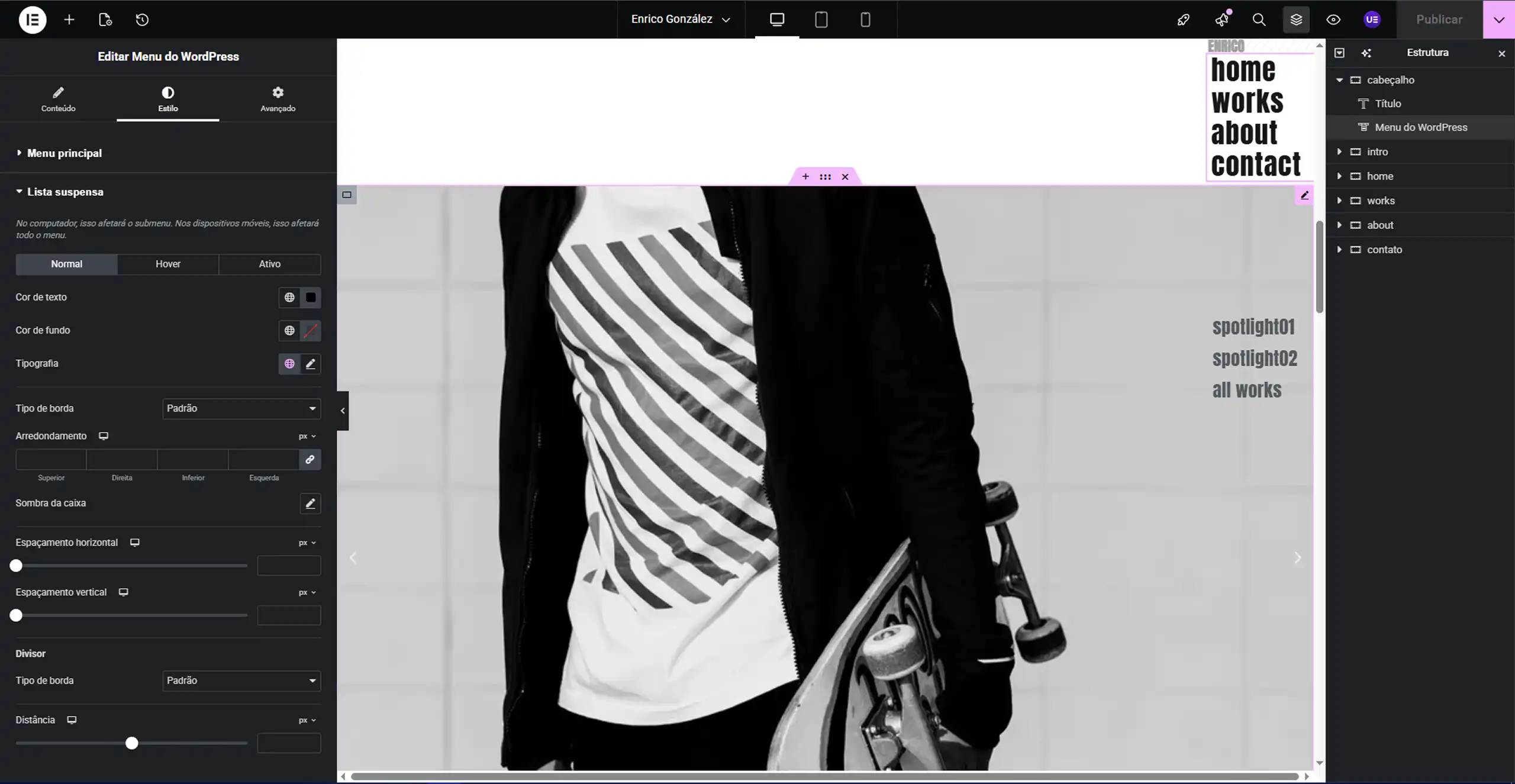1515x784 pixels.
Task: Toggle the Structure layers icon
Action: (1296, 20)
